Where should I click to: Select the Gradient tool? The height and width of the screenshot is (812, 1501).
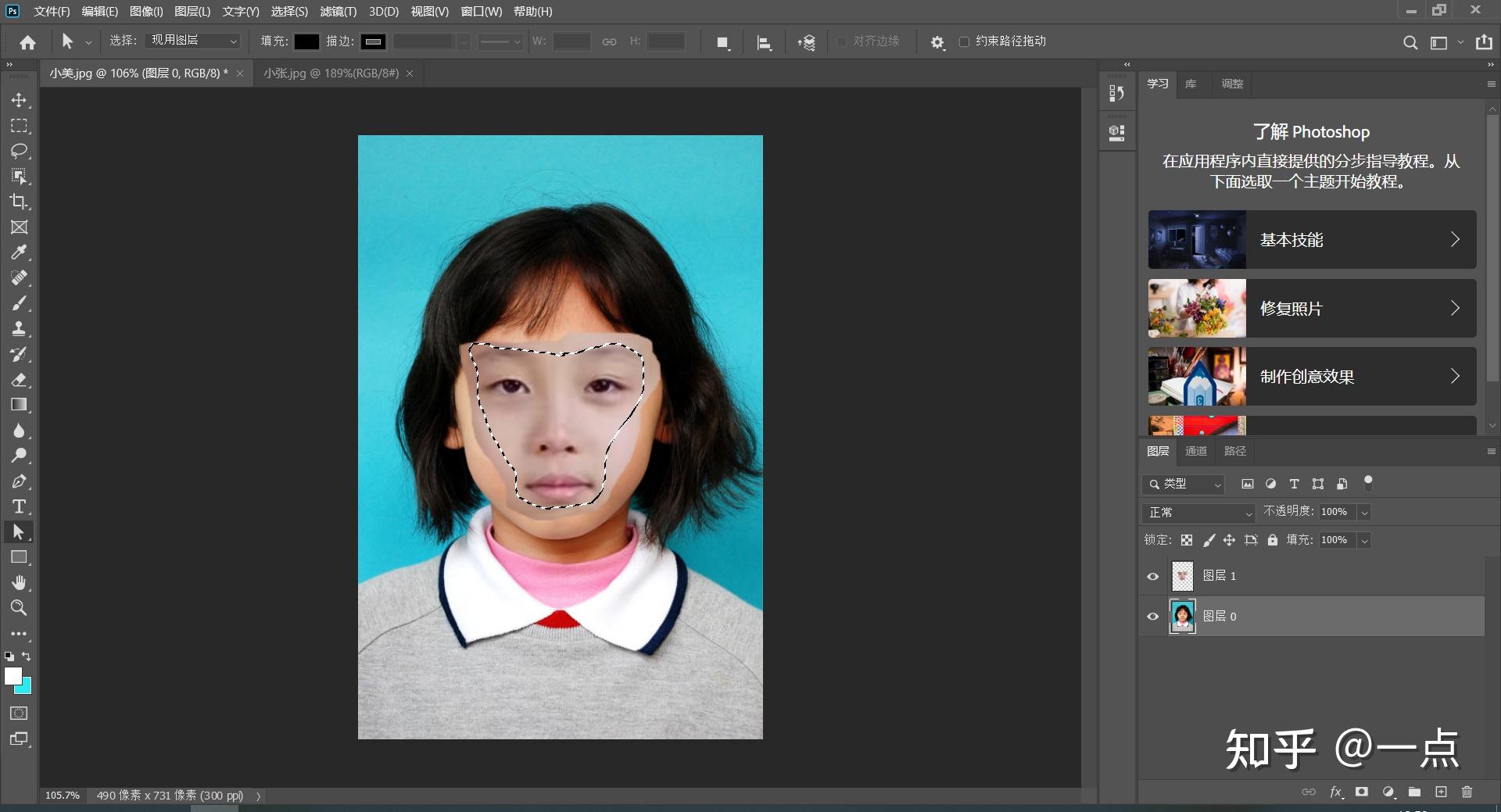click(x=19, y=405)
